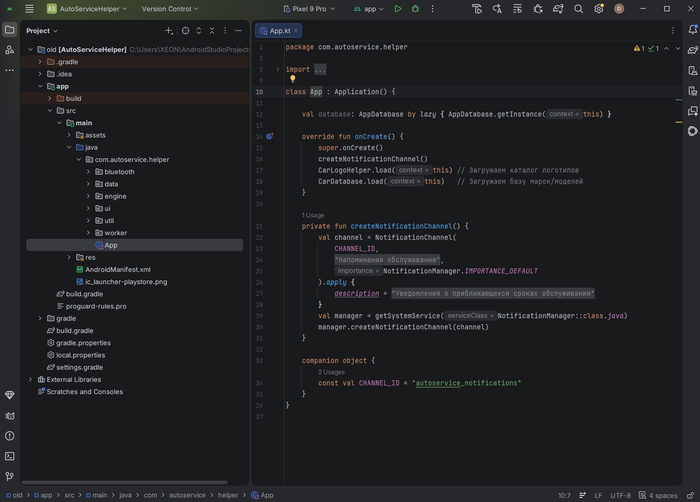Open Notifications bell icon
This screenshot has width=700, height=502.
[x=692, y=29]
